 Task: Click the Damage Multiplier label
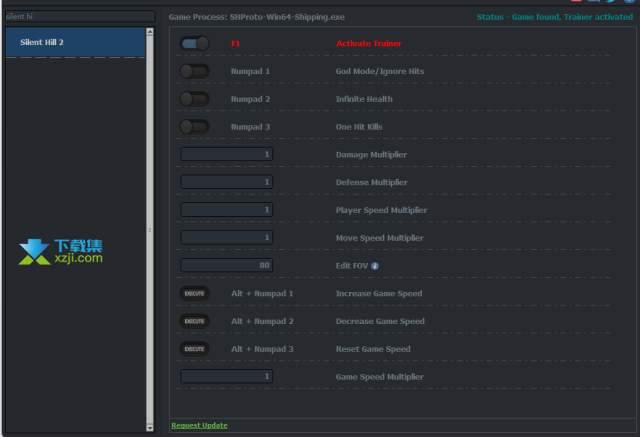[371, 155]
